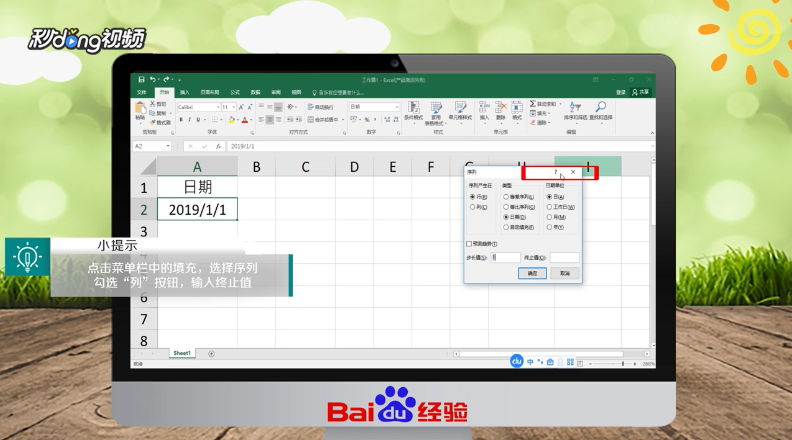Open Format as Table icon
This screenshot has width=792, height=440.
tap(436, 107)
